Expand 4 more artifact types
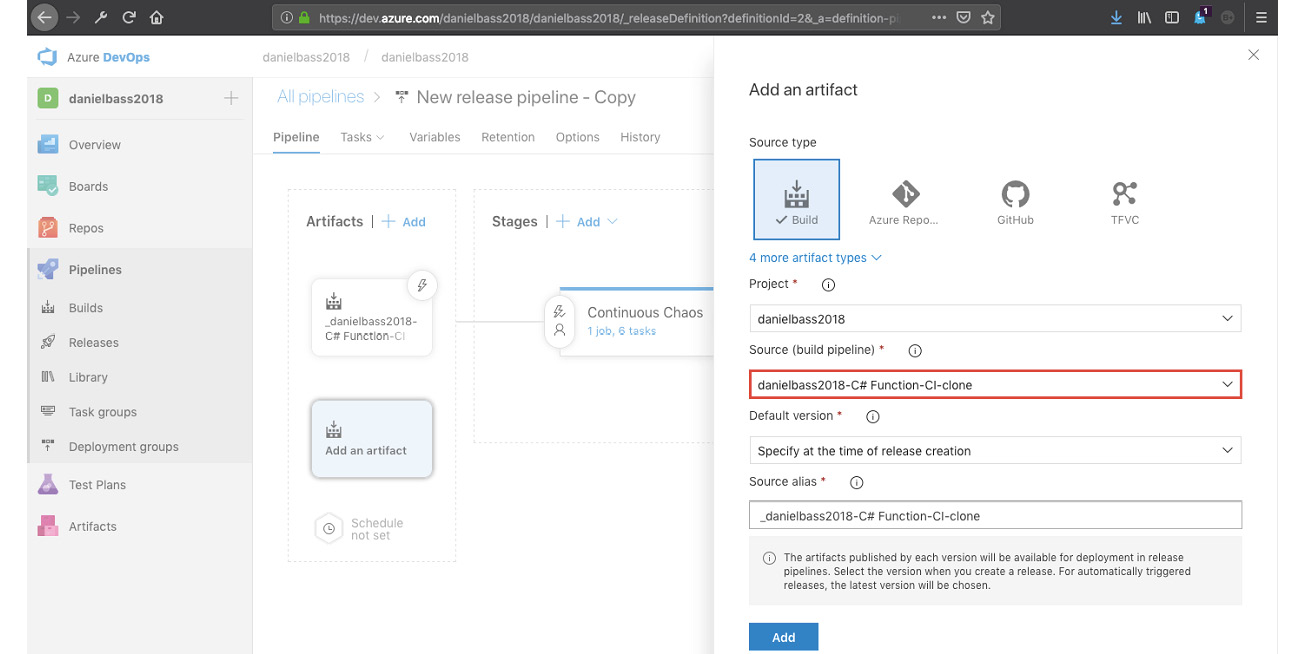Screen dimensions: 1305x654 815,258
